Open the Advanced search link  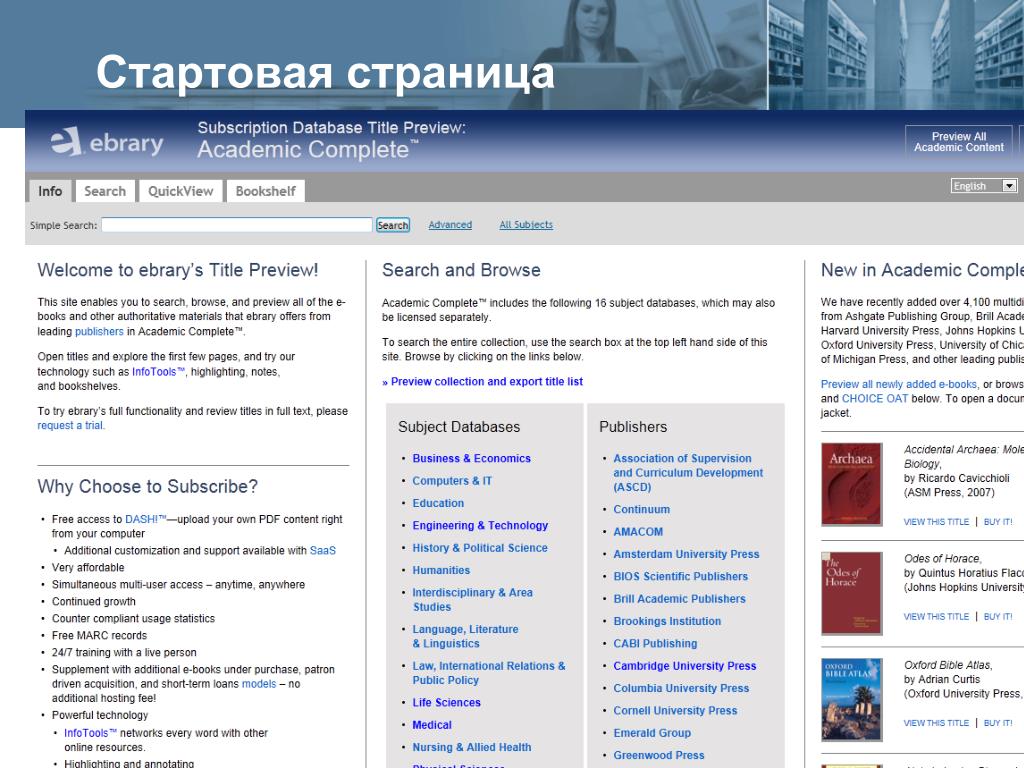450,225
